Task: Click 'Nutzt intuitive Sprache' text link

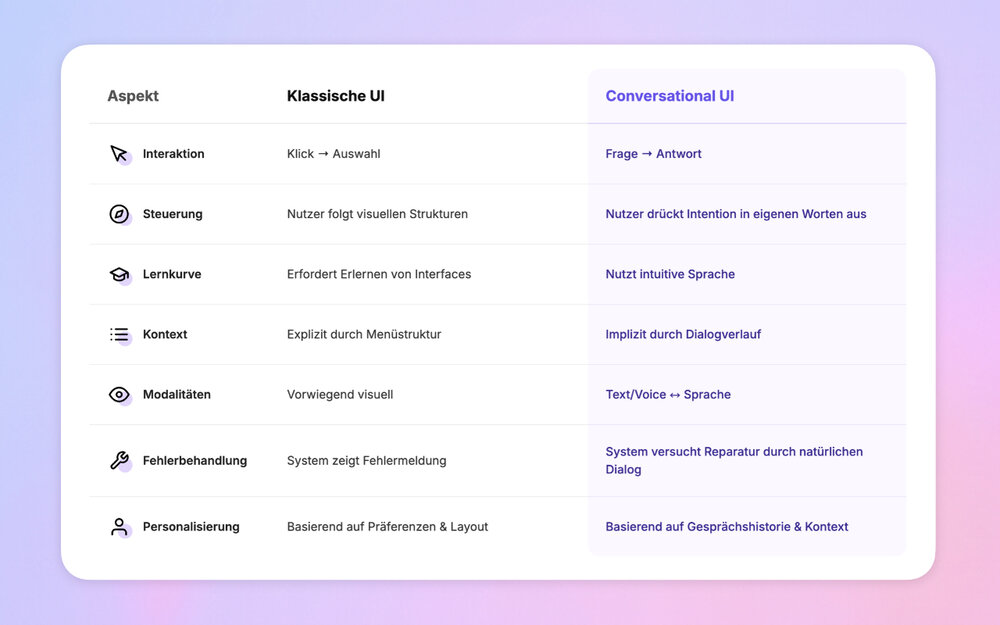Action: [669, 274]
